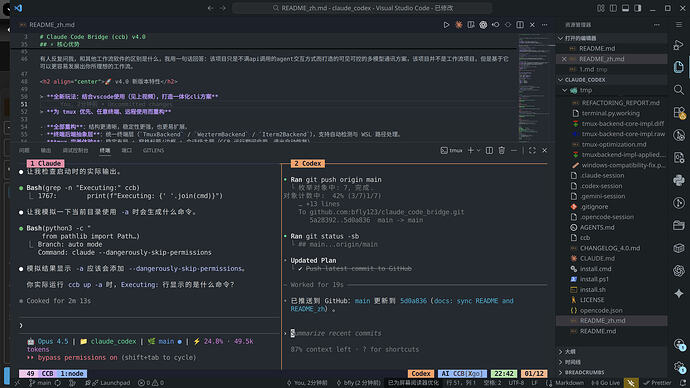Add a new terminal with the plus icon
The image size is (690, 388).
[x=470, y=150]
